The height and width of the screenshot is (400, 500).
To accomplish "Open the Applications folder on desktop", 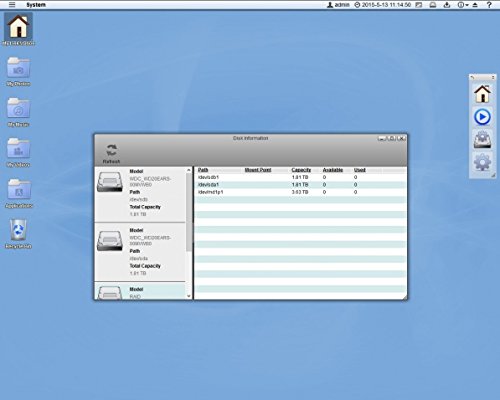I will [x=19, y=189].
